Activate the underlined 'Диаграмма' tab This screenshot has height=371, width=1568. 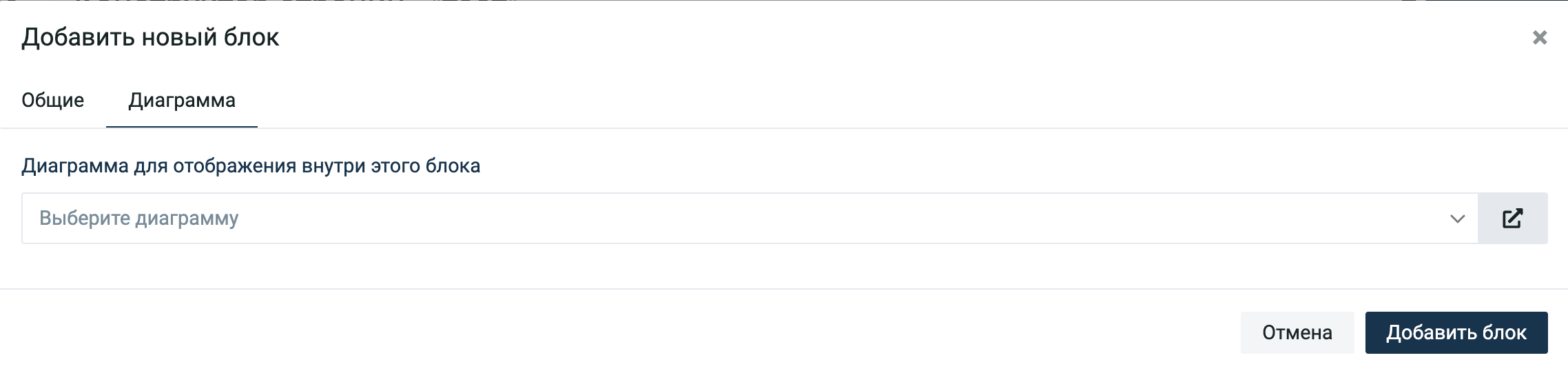click(182, 101)
